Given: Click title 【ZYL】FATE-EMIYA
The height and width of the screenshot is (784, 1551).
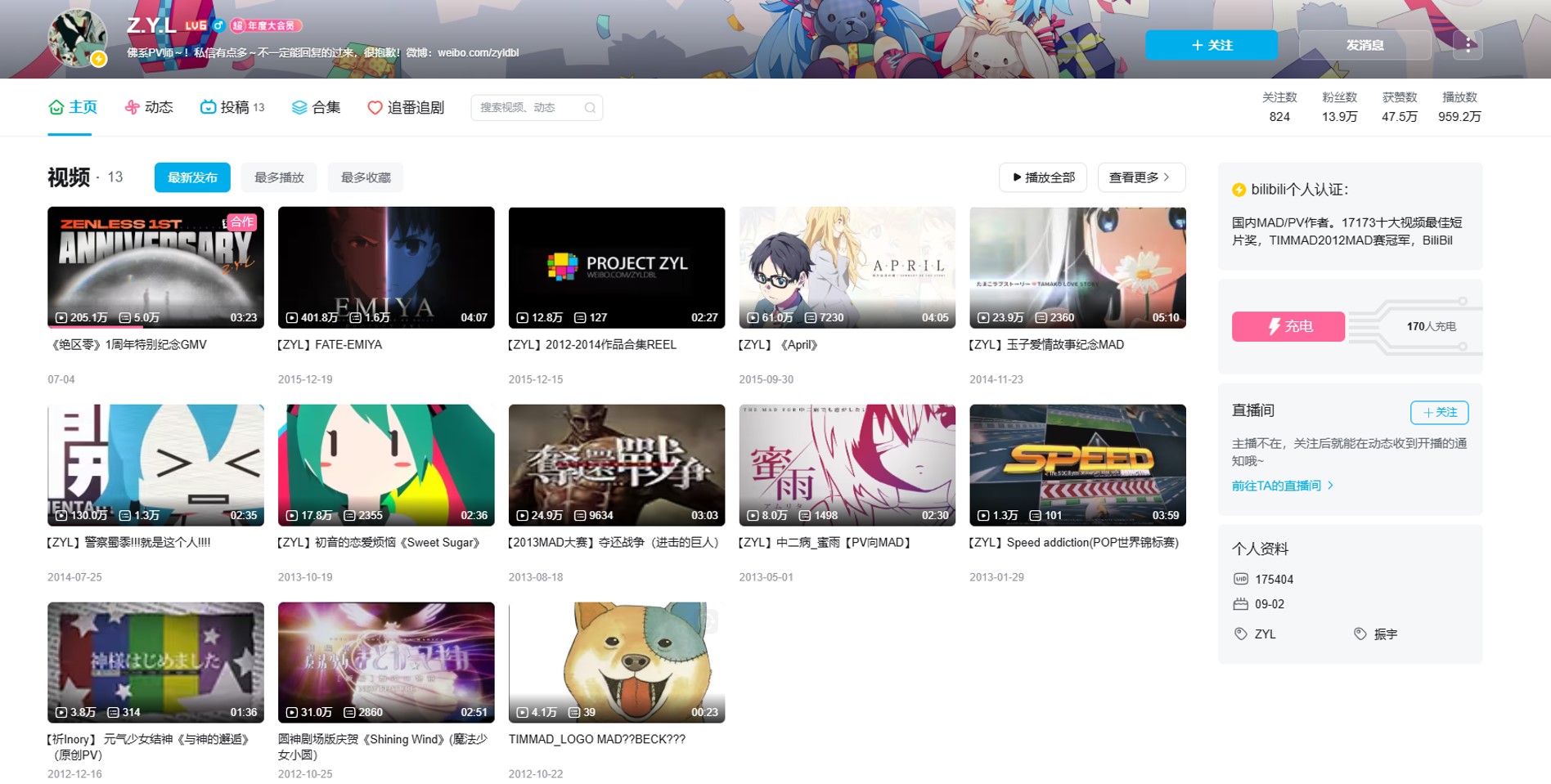Looking at the screenshot, I should [330, 345].
